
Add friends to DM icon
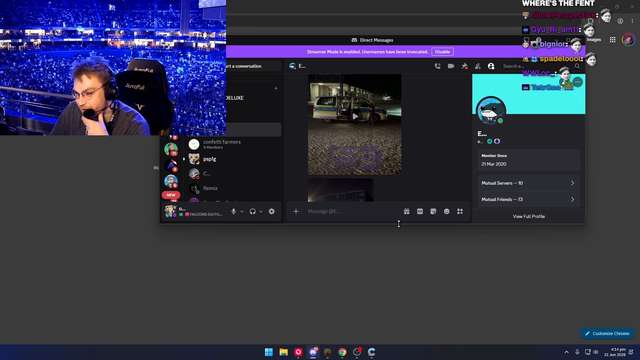[478, 66]
